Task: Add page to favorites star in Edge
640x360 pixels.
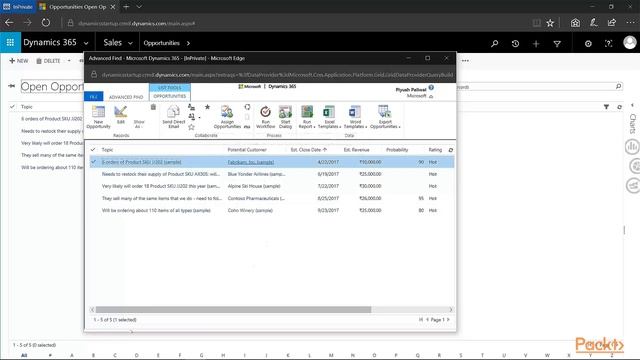Action: click(x=550, y=23)
